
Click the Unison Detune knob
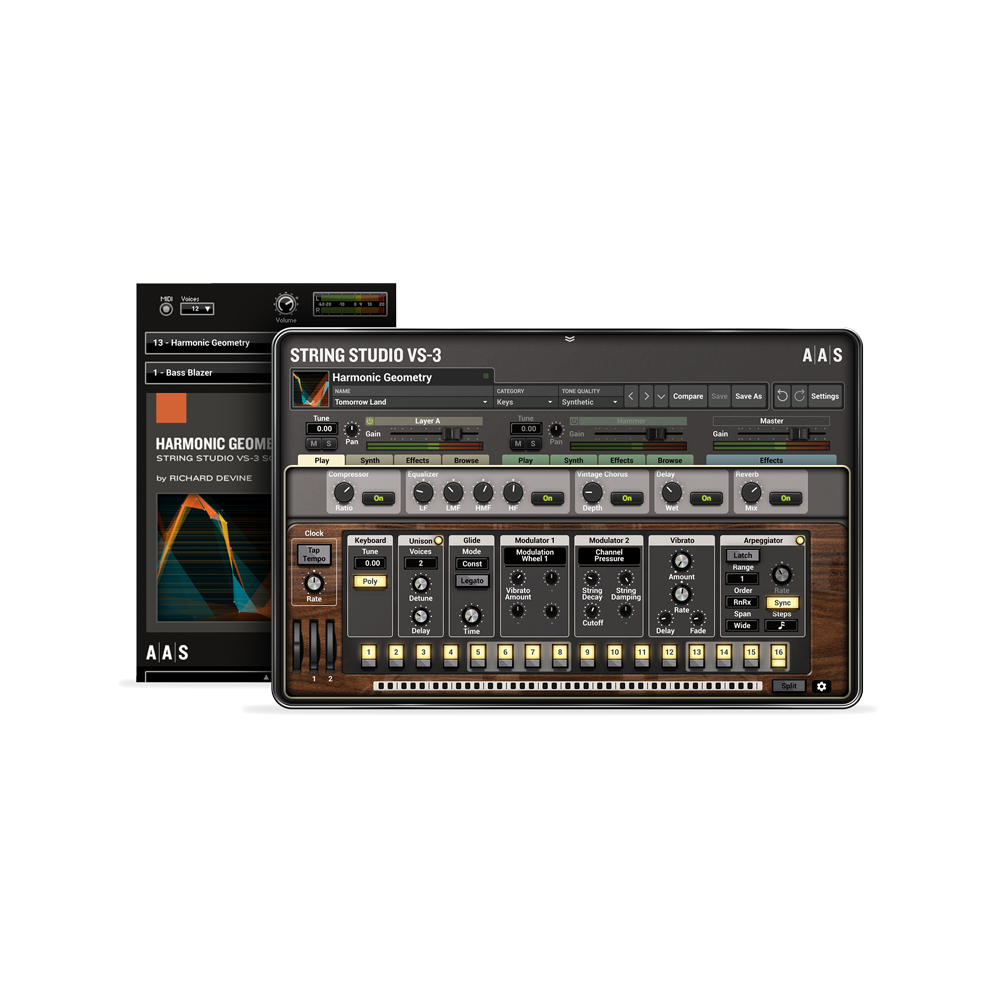point(420,584)
